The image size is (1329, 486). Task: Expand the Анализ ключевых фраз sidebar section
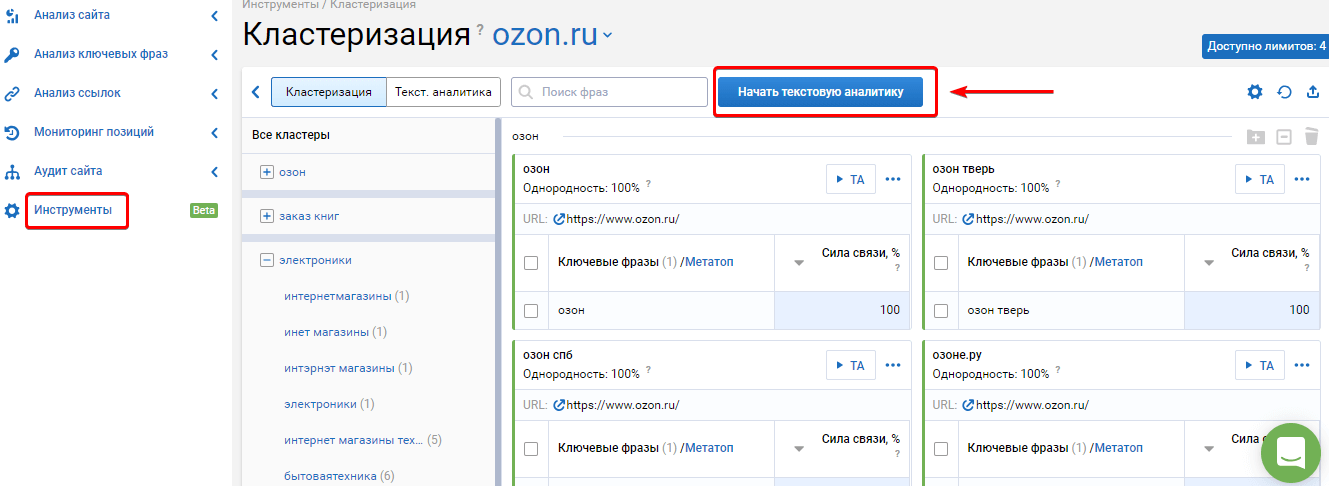point(214,54)
